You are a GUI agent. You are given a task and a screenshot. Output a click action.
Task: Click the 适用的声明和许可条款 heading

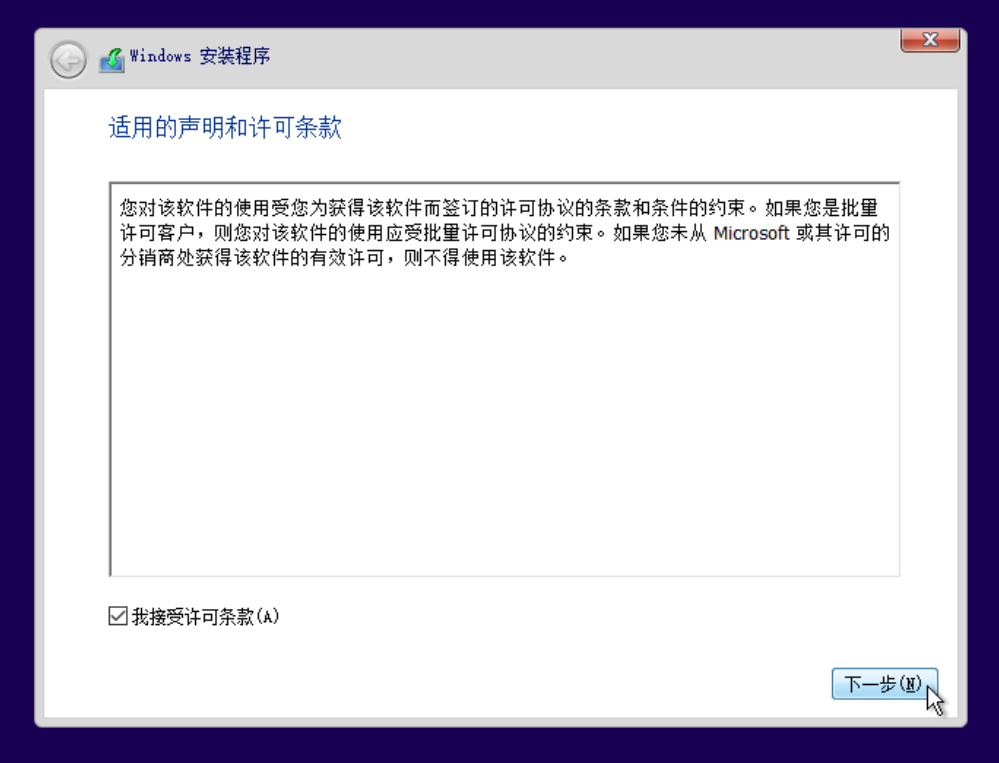[226, 127]
